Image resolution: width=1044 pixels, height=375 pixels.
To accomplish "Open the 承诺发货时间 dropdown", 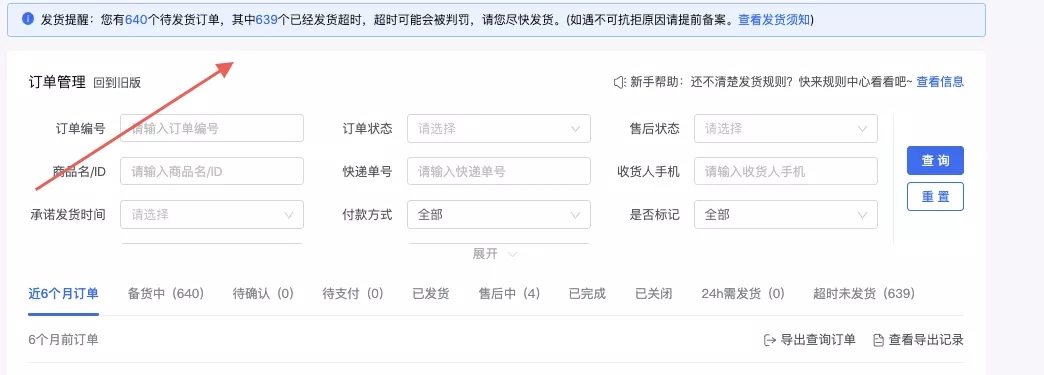I will click(x=212, y=214).
